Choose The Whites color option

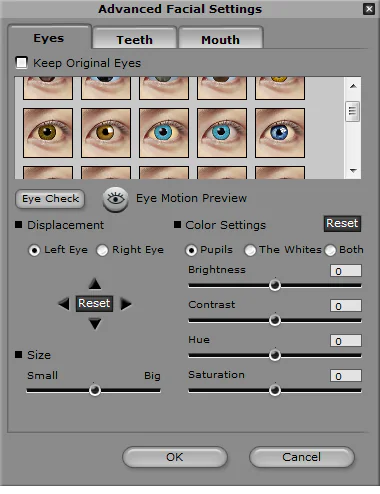coord(250,250)
